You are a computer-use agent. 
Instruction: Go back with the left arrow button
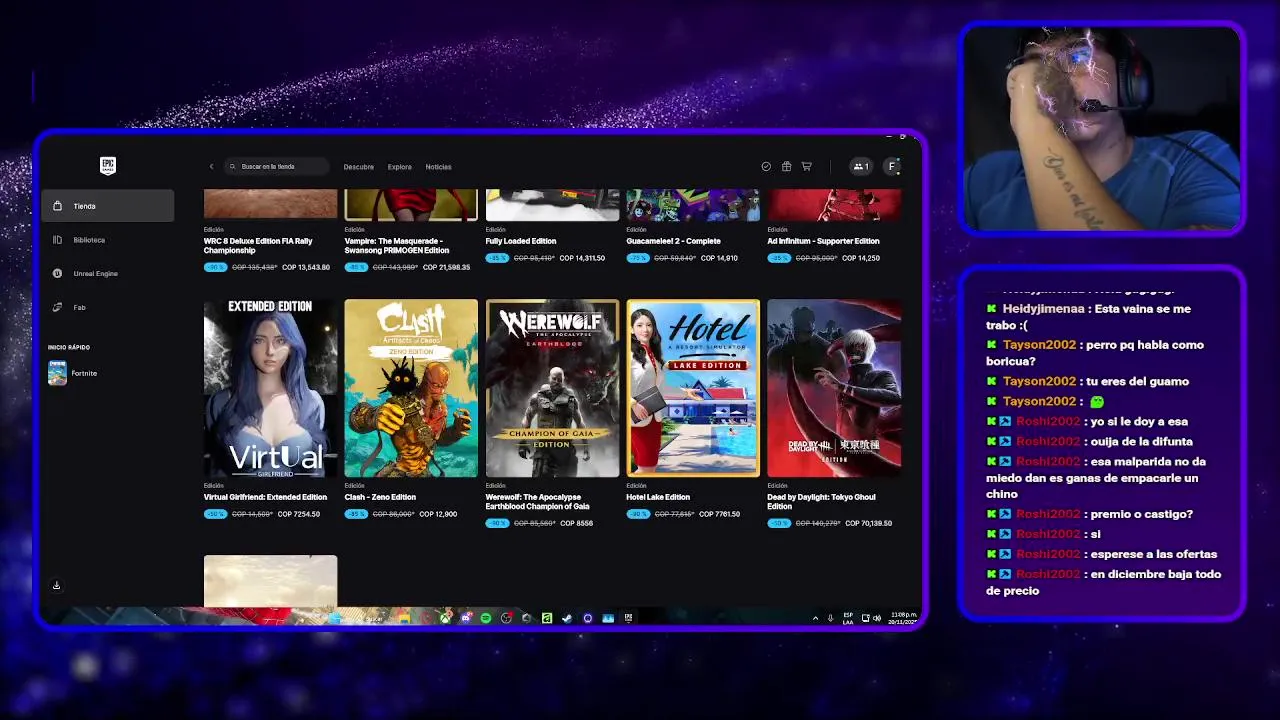tap(211, 166)
